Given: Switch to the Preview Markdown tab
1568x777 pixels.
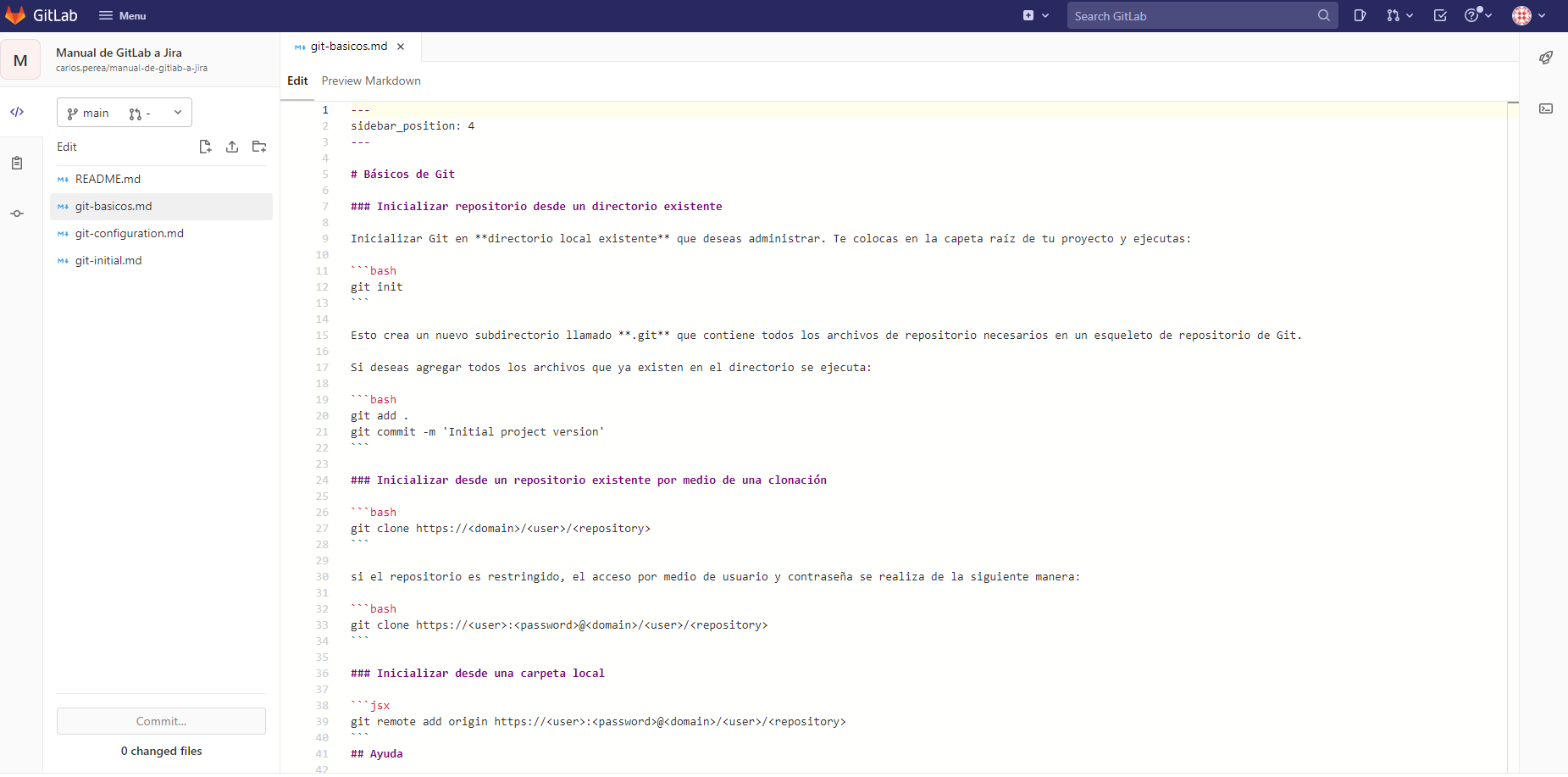Looking at the screenshot, I should point(371,80).
